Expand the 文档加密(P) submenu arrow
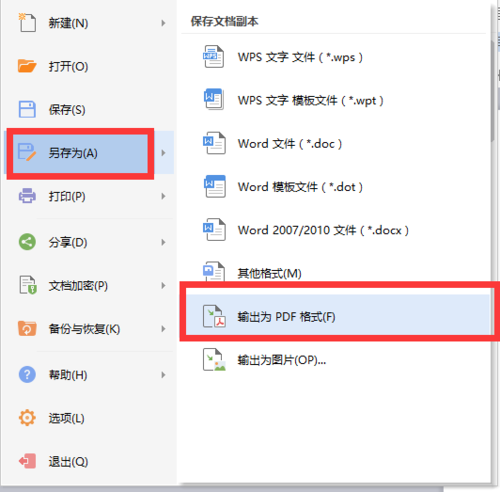The image size is (500, 492). (x=163, y=285)
